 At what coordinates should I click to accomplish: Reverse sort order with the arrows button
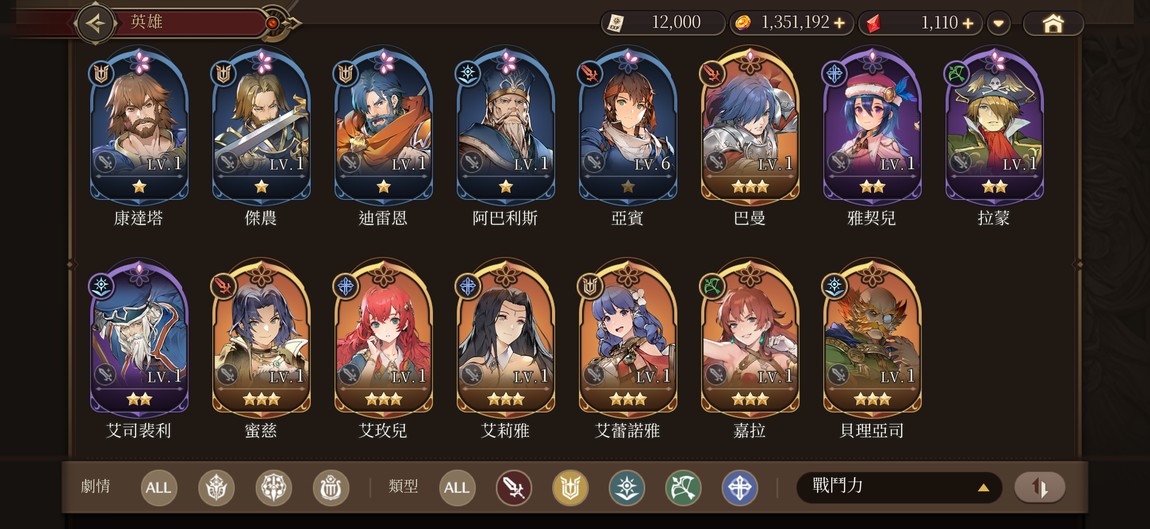[1039, 487]
